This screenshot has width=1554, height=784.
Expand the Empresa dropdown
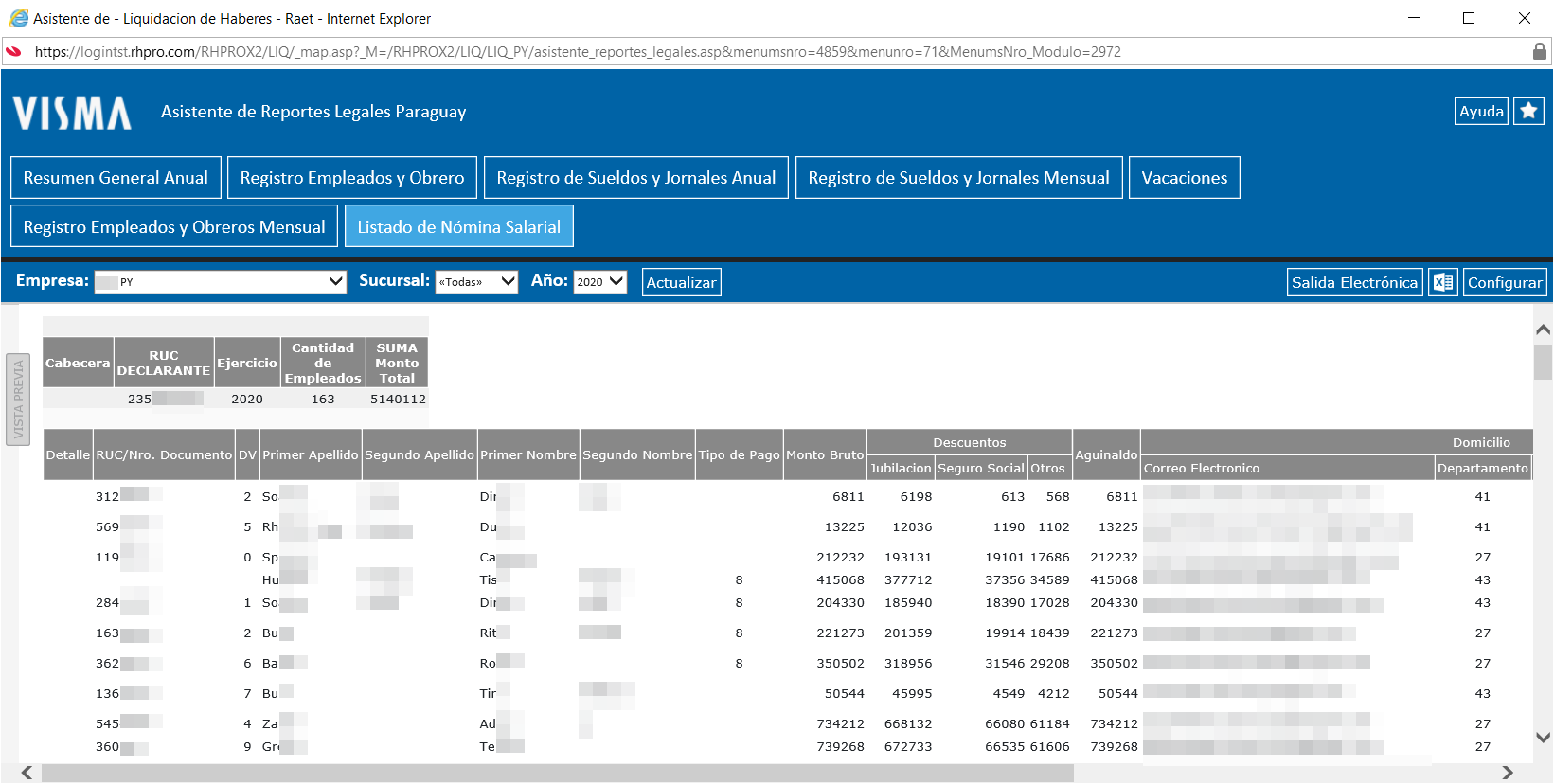click(x=221, y=281)
